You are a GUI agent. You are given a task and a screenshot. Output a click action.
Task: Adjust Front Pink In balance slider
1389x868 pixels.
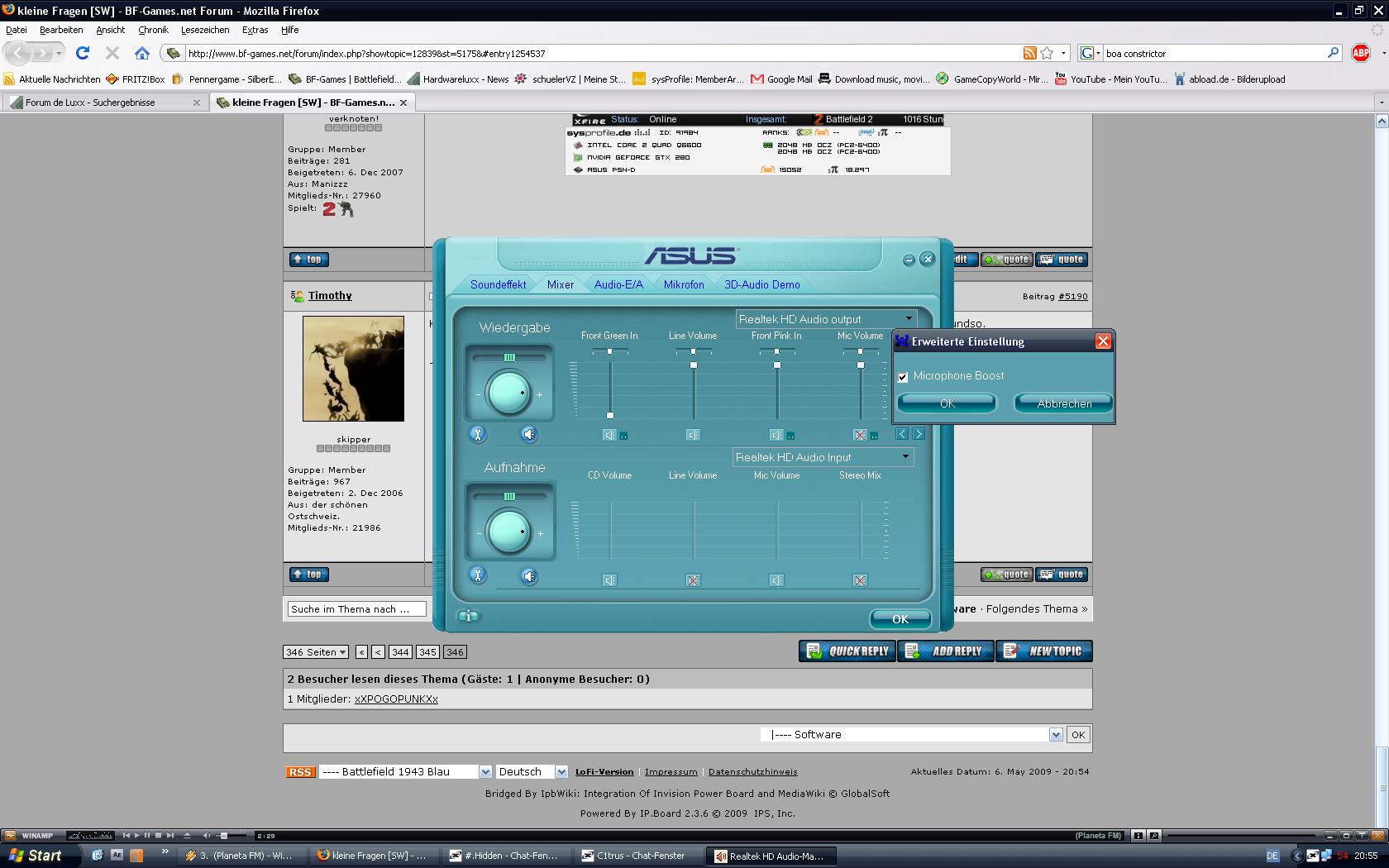pyautogui.click(x=776, y=351)
